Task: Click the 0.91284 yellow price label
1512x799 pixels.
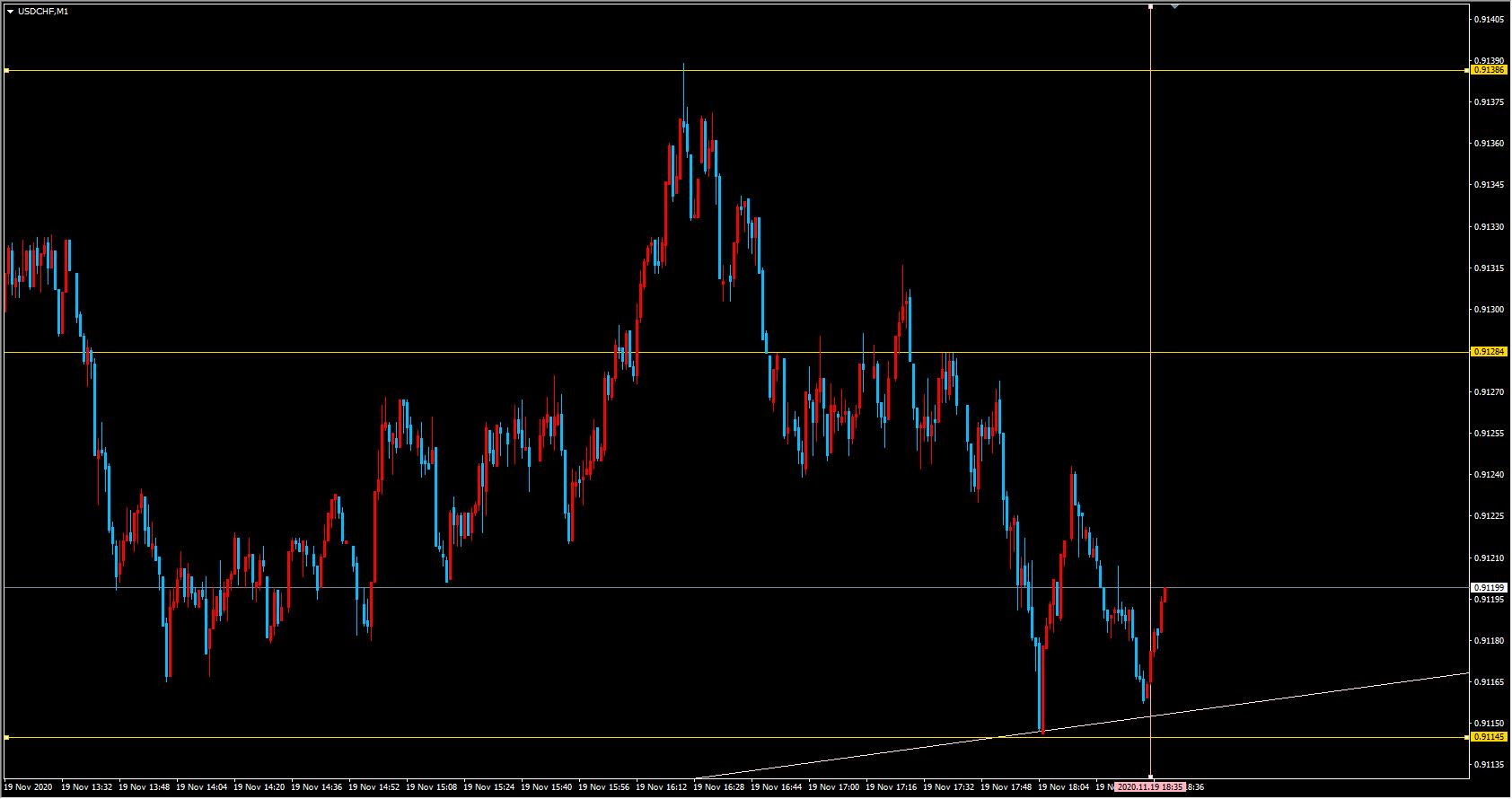Action: (x=1489, y=352)
